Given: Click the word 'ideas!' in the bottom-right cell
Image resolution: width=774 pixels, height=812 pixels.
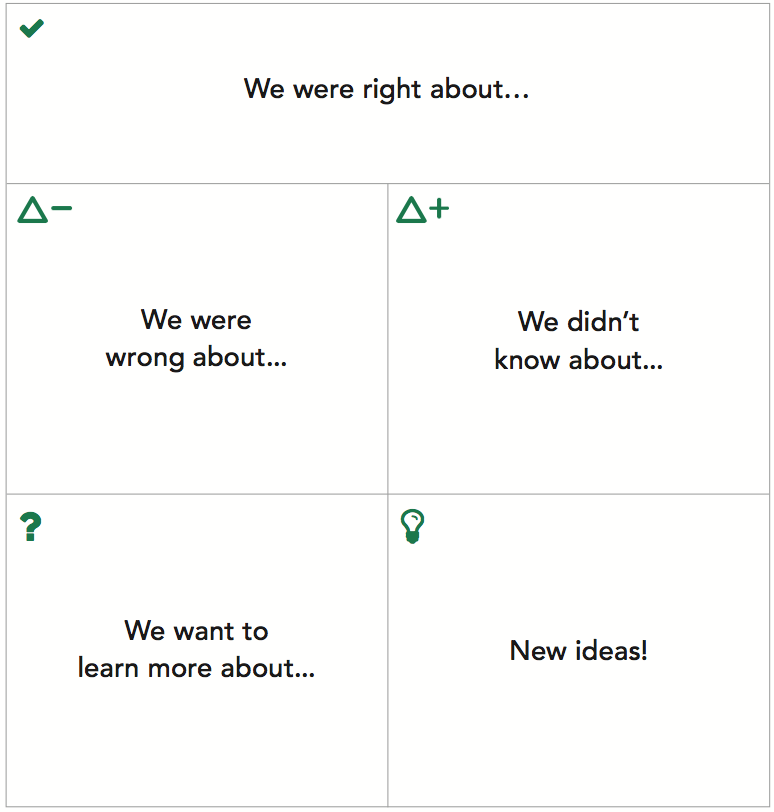Looking at the screenshot, I should click(x=611, y=650).
